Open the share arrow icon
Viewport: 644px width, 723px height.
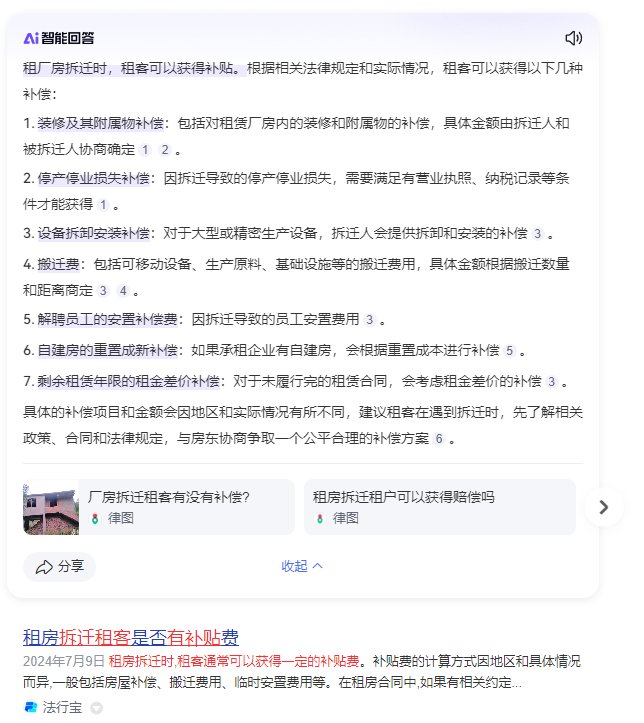(x=44, y=567)
